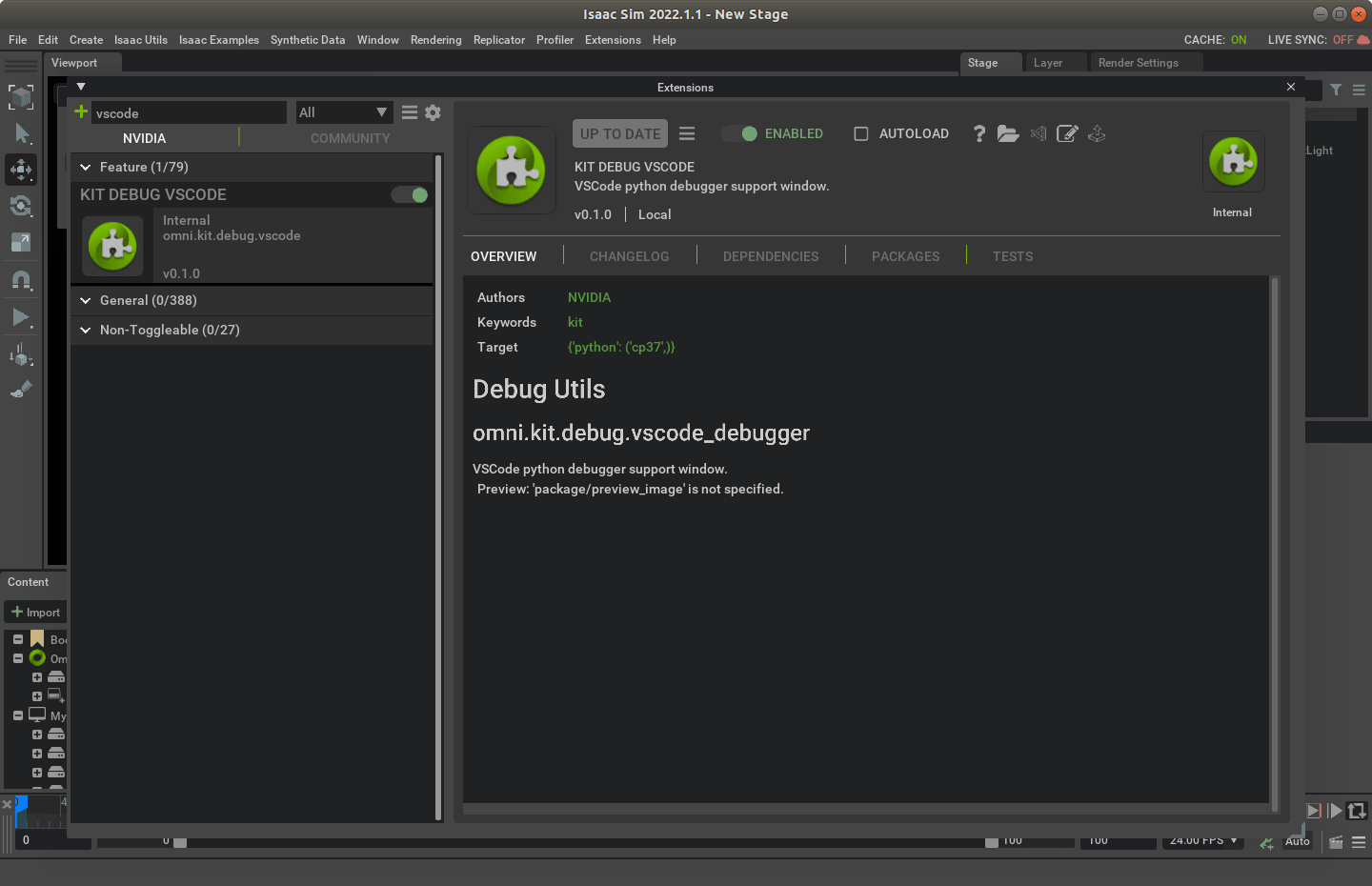Screen dimensions: 1372x886
Task: Click the vscode extension search field
Action: tap(189, 112)
